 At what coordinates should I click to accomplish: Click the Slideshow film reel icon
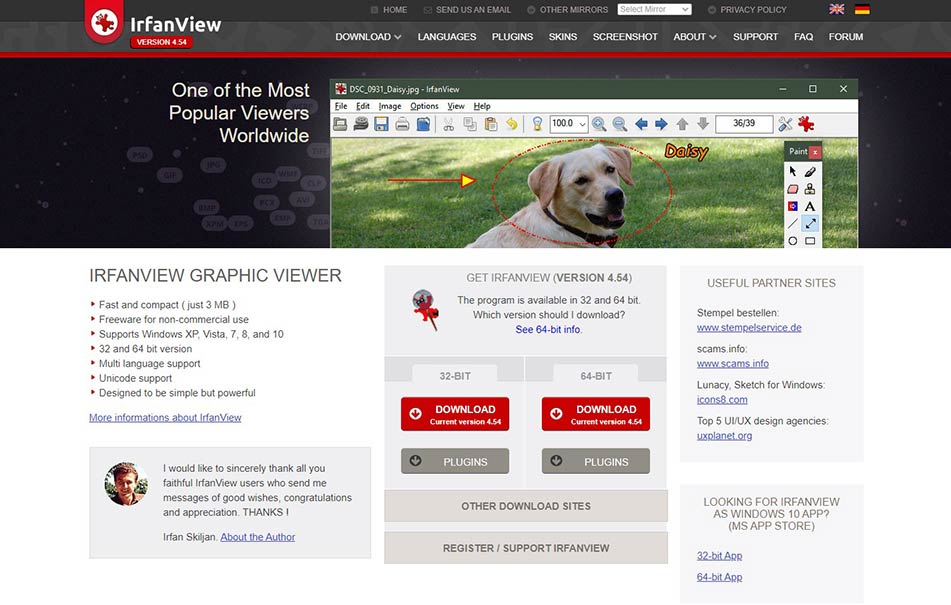(x=361, y=124)
